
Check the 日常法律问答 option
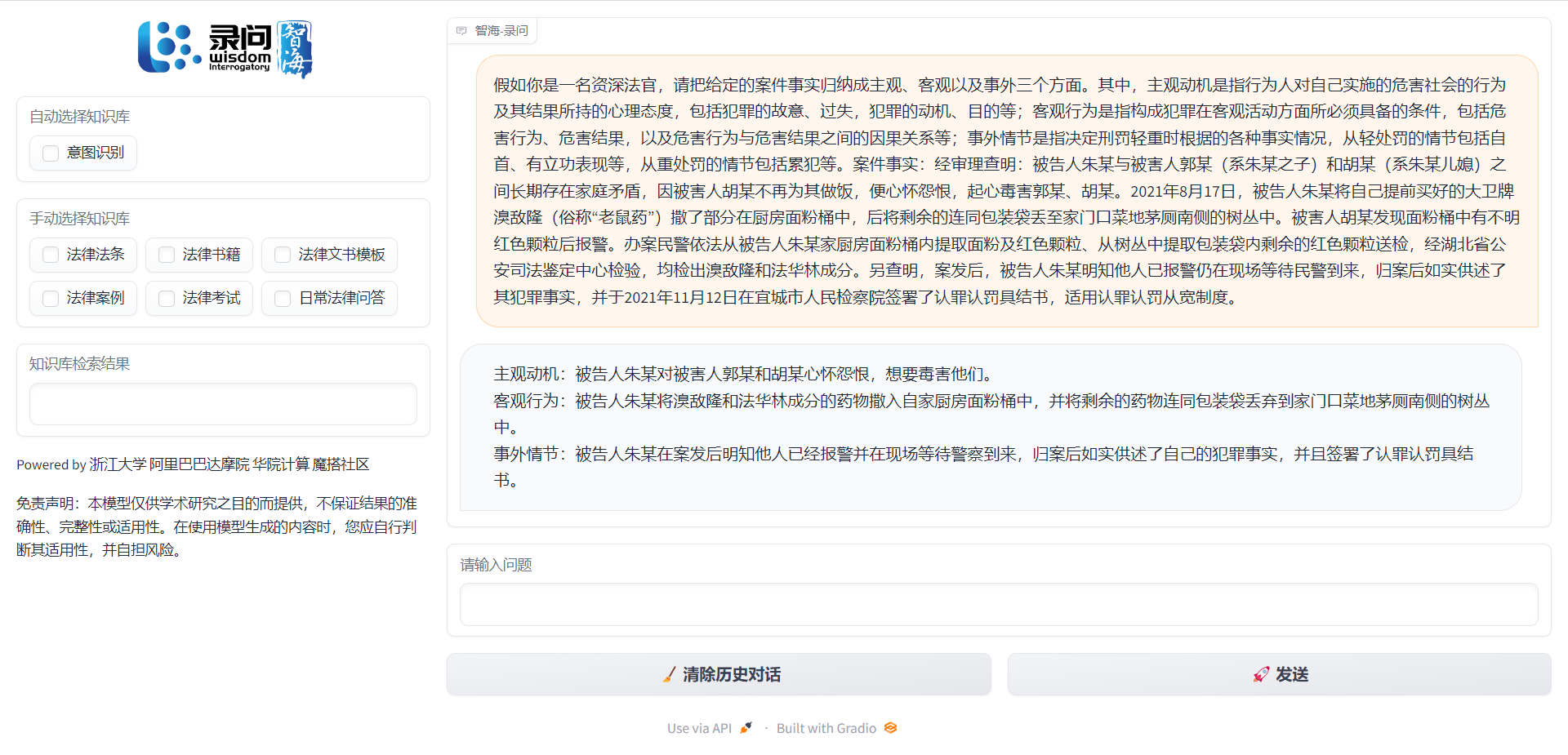pyautogui.click(x=283, y=298)
